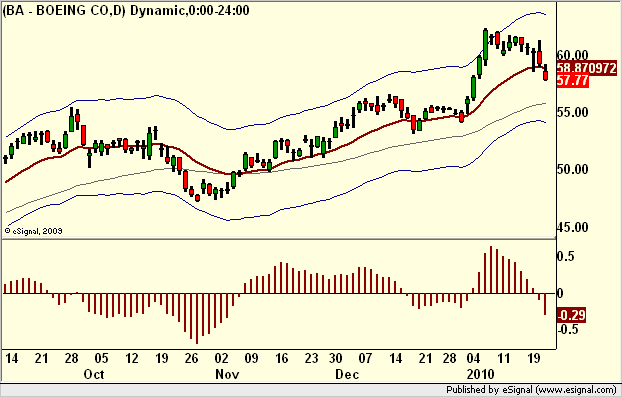Click the -0.29 histogram value label

[571, 315]
